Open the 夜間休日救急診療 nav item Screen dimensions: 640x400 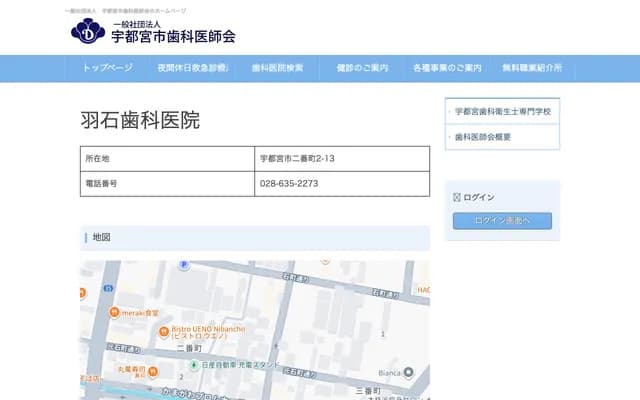point(193,68)
